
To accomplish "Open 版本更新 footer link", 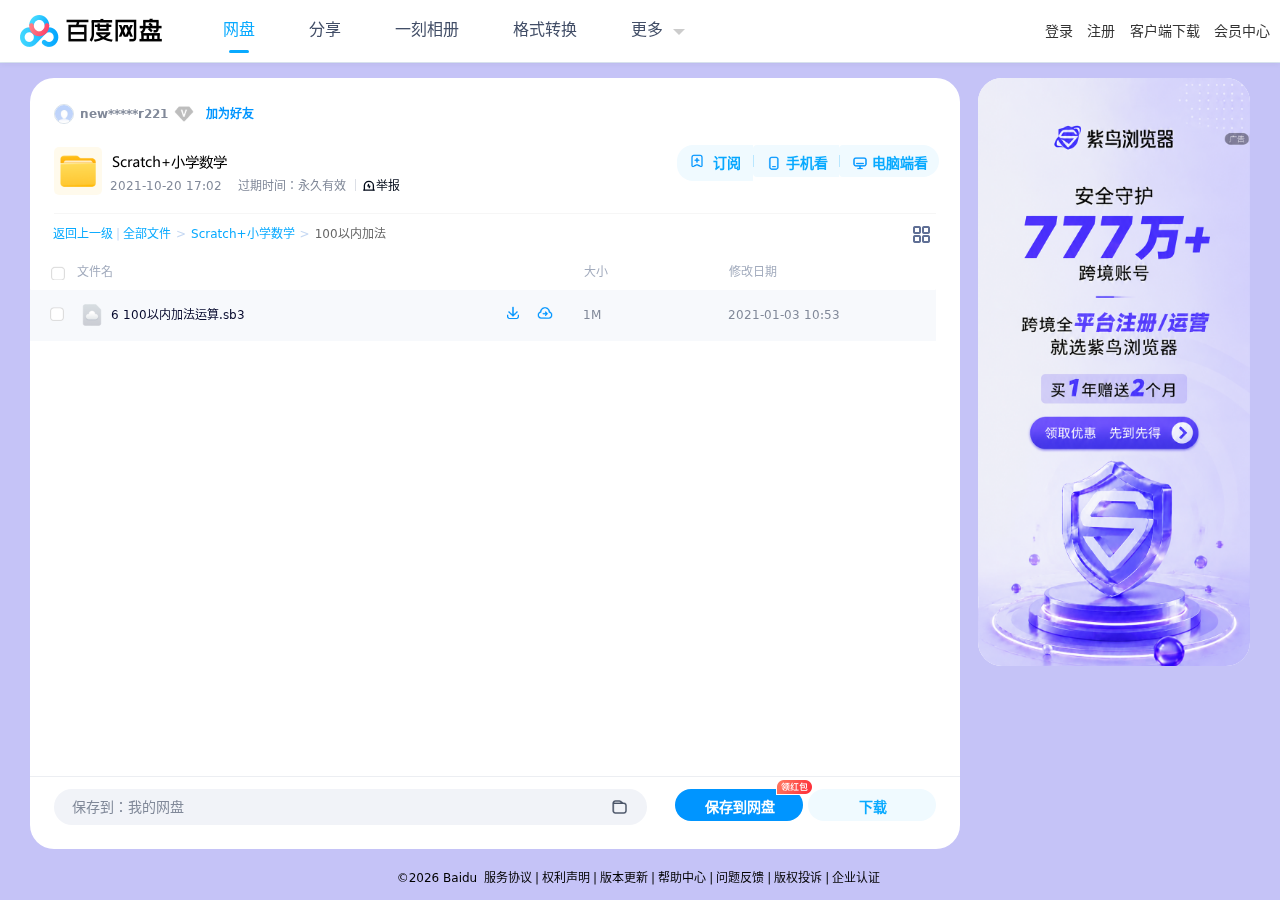I will coord(624,878).
